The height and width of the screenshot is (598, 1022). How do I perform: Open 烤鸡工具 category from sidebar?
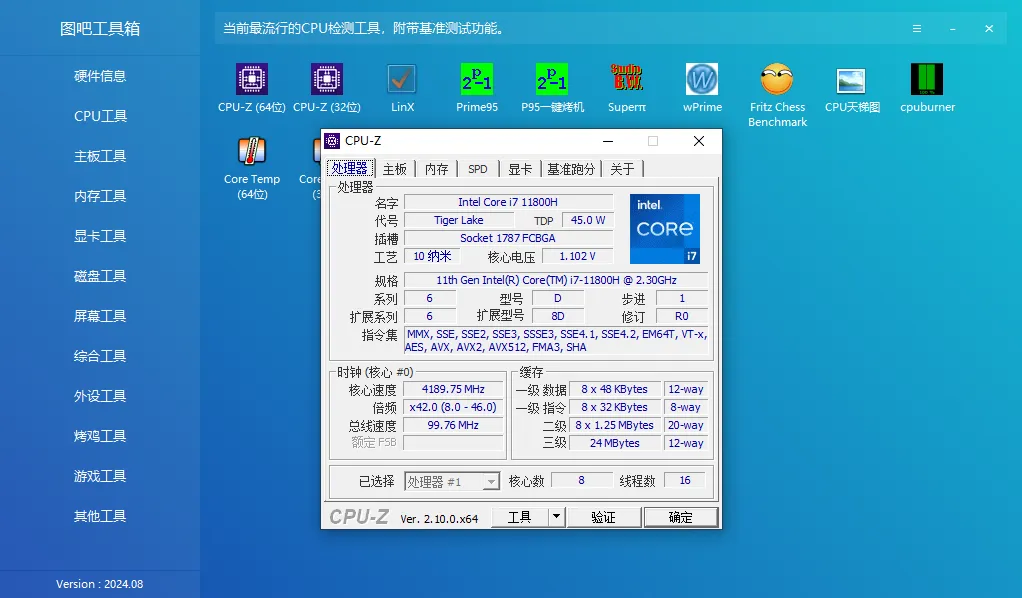click(x=99, y=436)
